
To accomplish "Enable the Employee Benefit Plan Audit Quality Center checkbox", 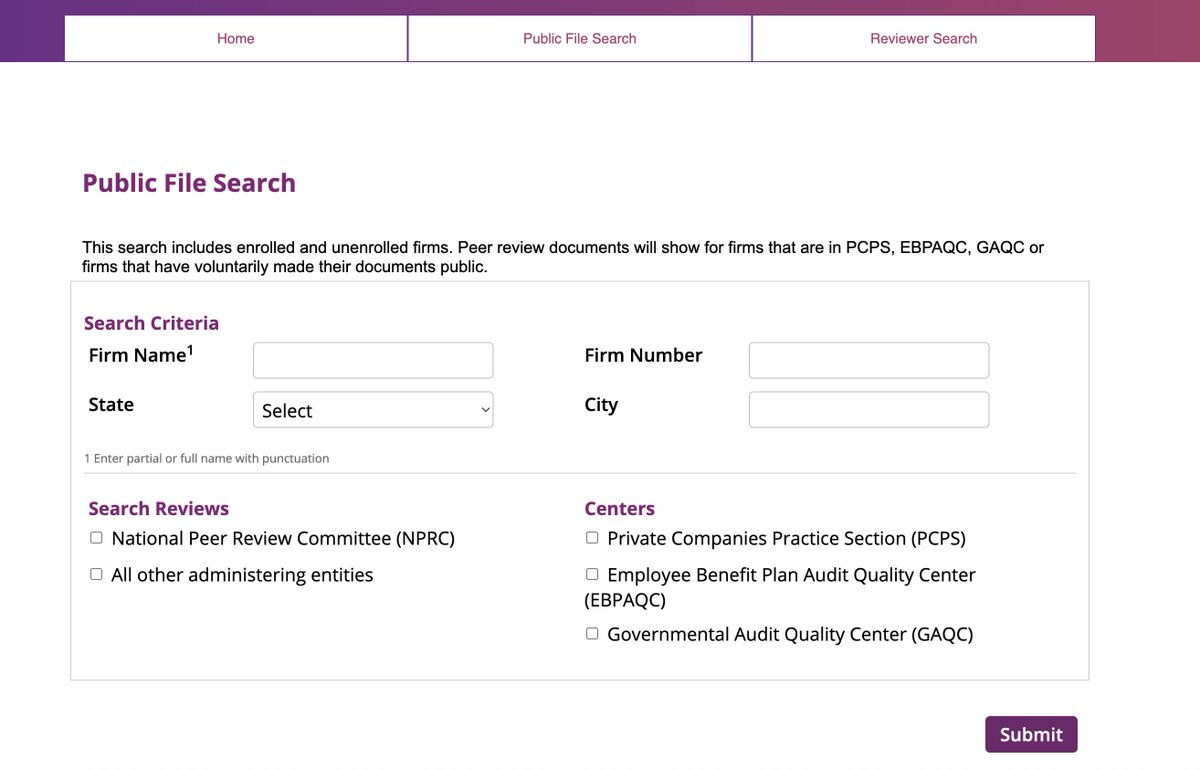I will [591, 573].
